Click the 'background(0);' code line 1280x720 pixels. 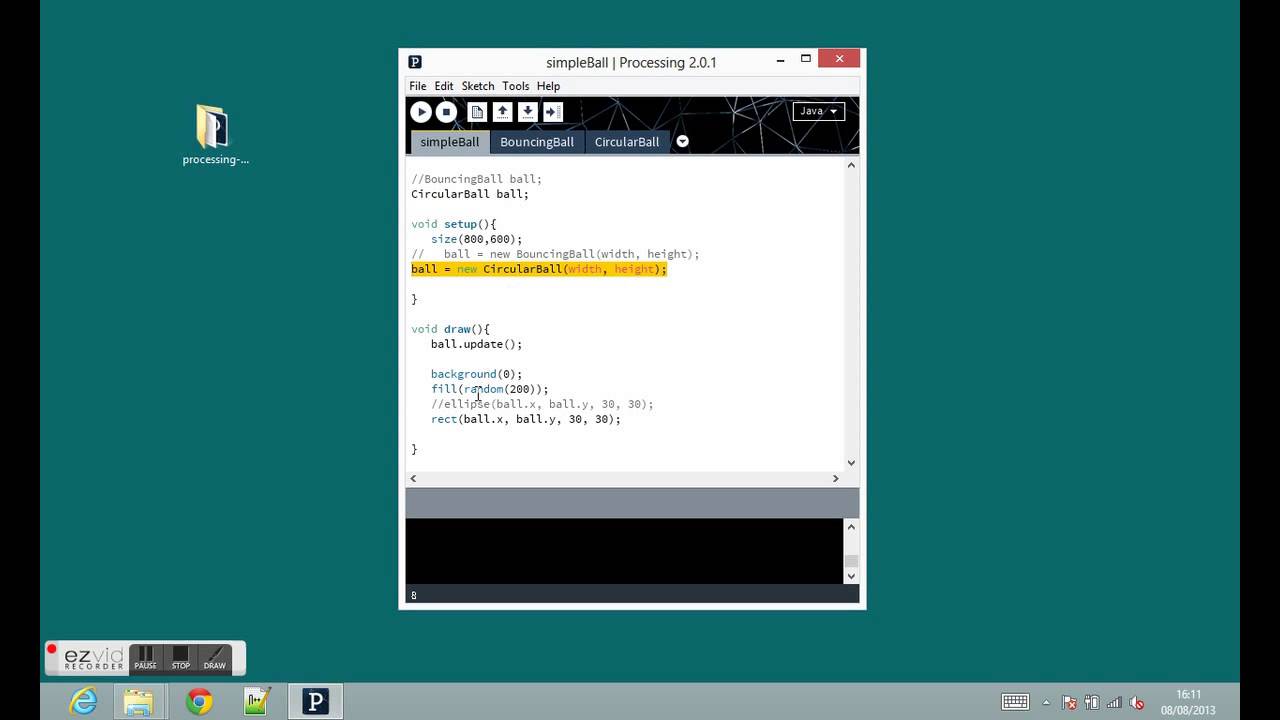point(476,374)
